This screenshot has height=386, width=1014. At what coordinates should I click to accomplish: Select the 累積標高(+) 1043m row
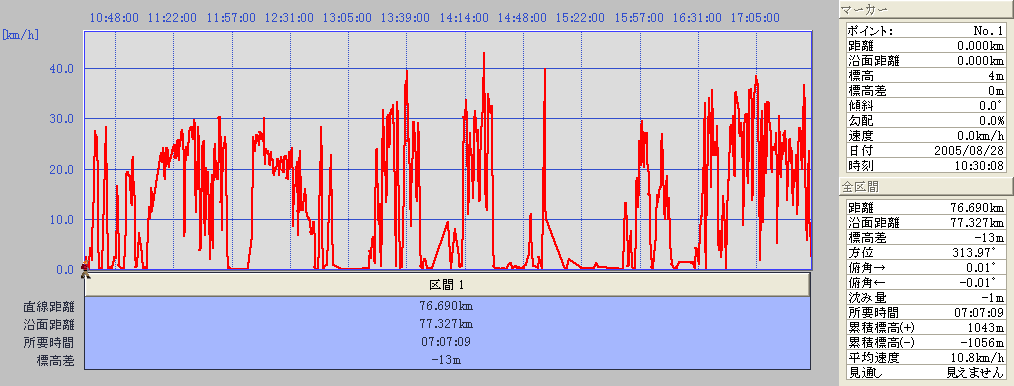[x=926, y=328]
